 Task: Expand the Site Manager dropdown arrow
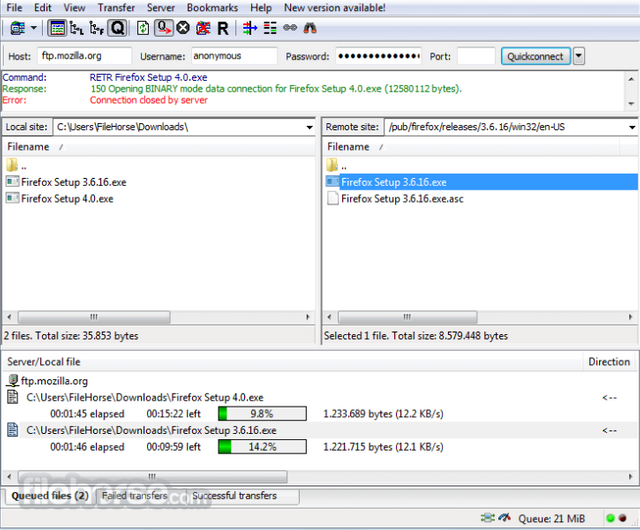34,28
